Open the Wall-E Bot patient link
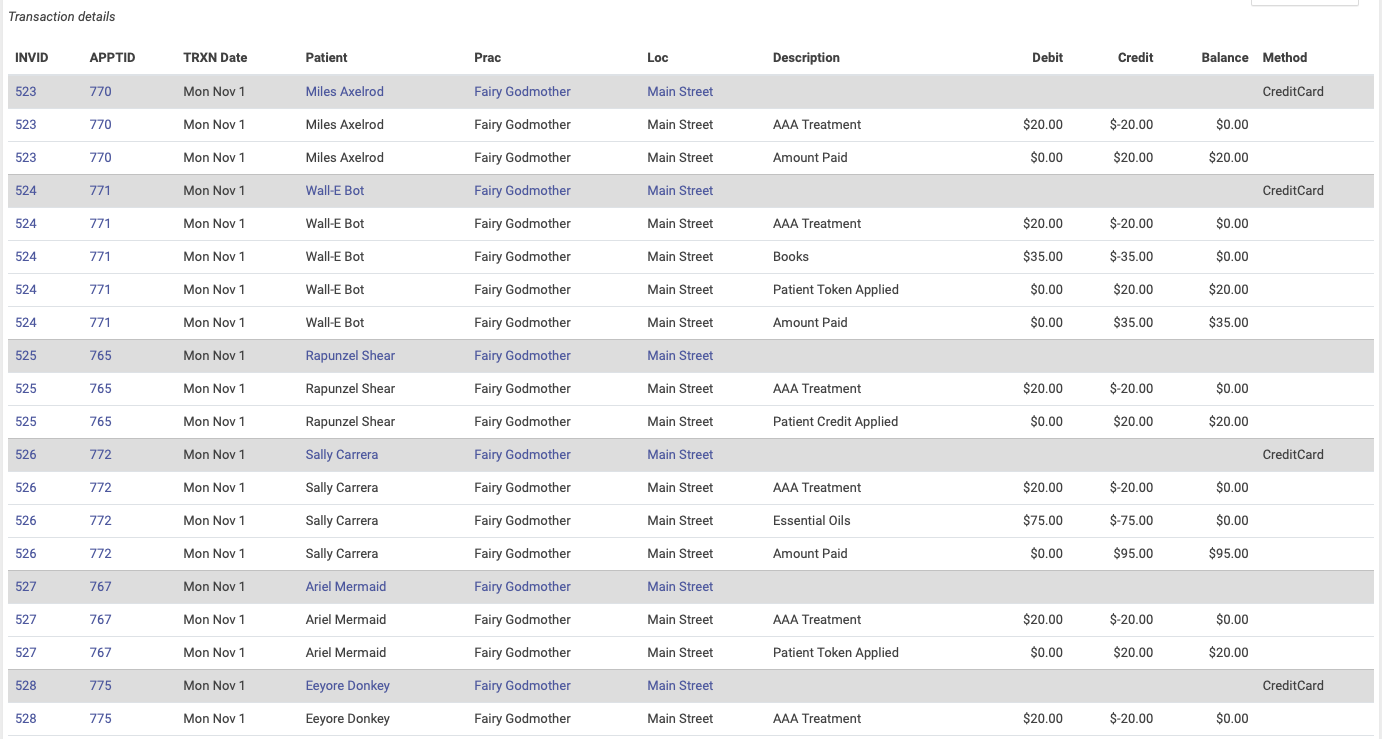Image resolution: width=1382 pixels, height=739 pixels. click(335, 190)
